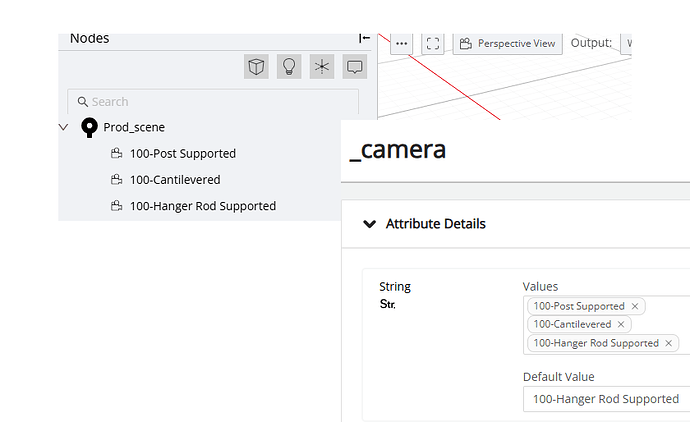
Task: Open the Perspective View camera dropdown
Action: pos(507,43)
